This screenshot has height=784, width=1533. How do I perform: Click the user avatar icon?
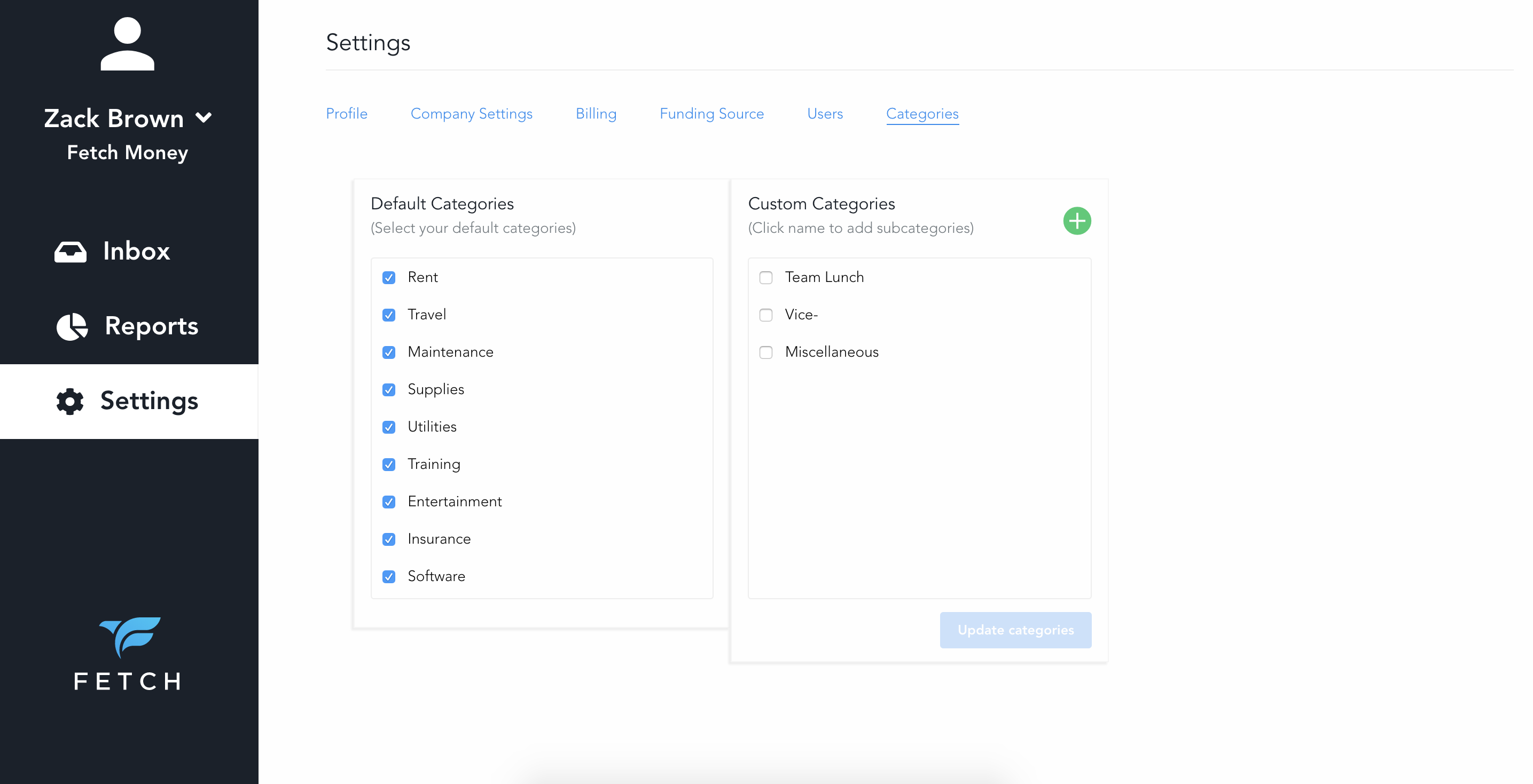click(x=127, y=44)
